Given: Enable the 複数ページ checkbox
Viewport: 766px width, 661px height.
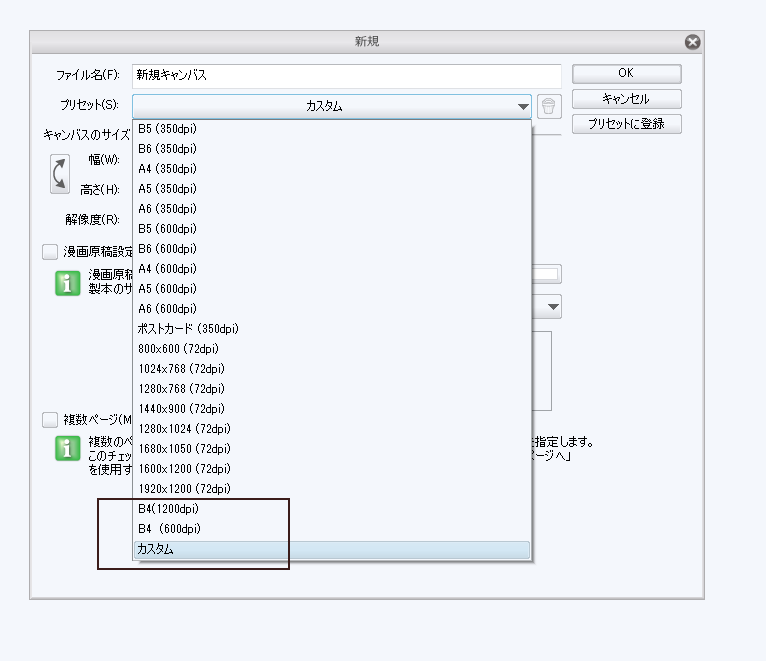Looking at the screenshot, I should (50, 420).
